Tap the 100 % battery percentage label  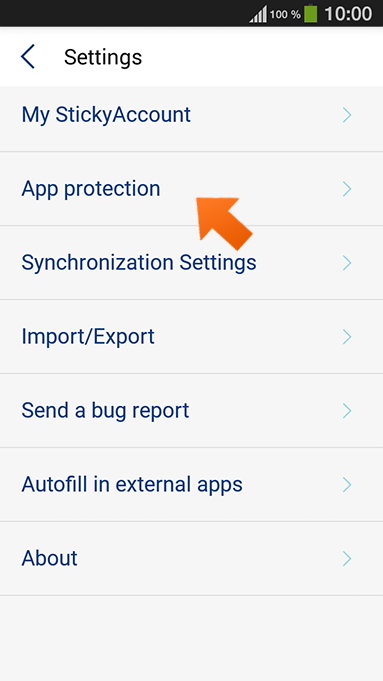(285, 14)
